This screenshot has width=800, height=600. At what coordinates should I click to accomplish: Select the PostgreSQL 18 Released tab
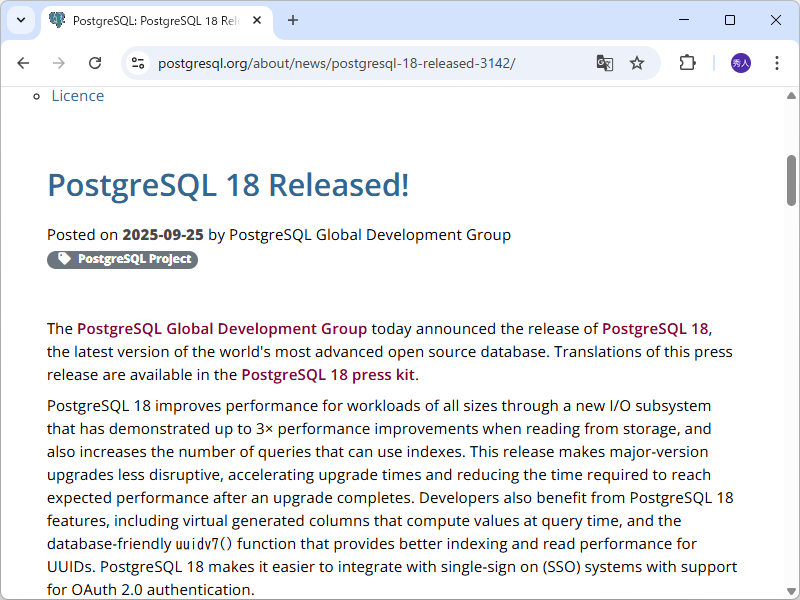[x=150, y=20]
